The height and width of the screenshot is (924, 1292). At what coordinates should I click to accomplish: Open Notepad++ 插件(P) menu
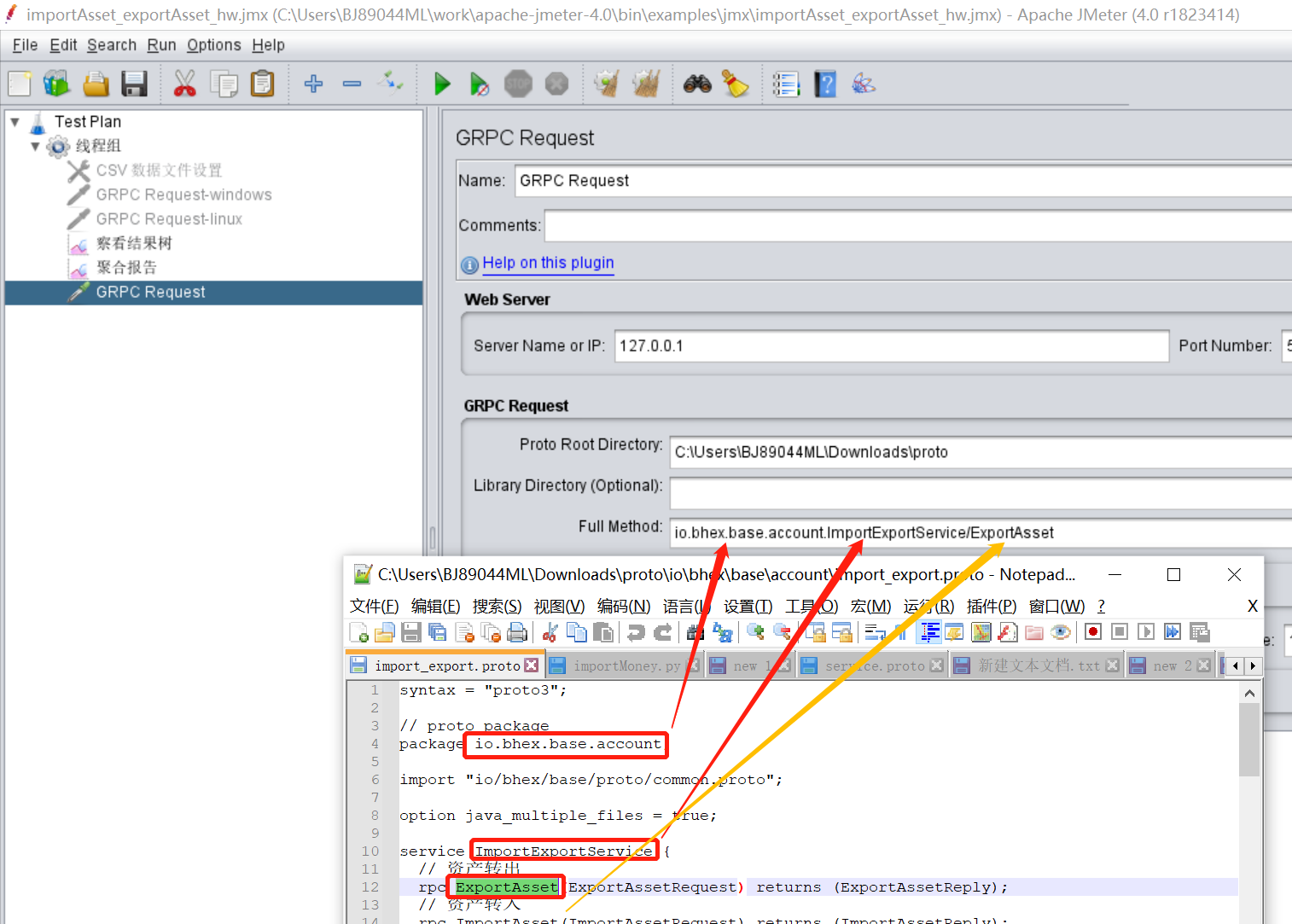992,606
